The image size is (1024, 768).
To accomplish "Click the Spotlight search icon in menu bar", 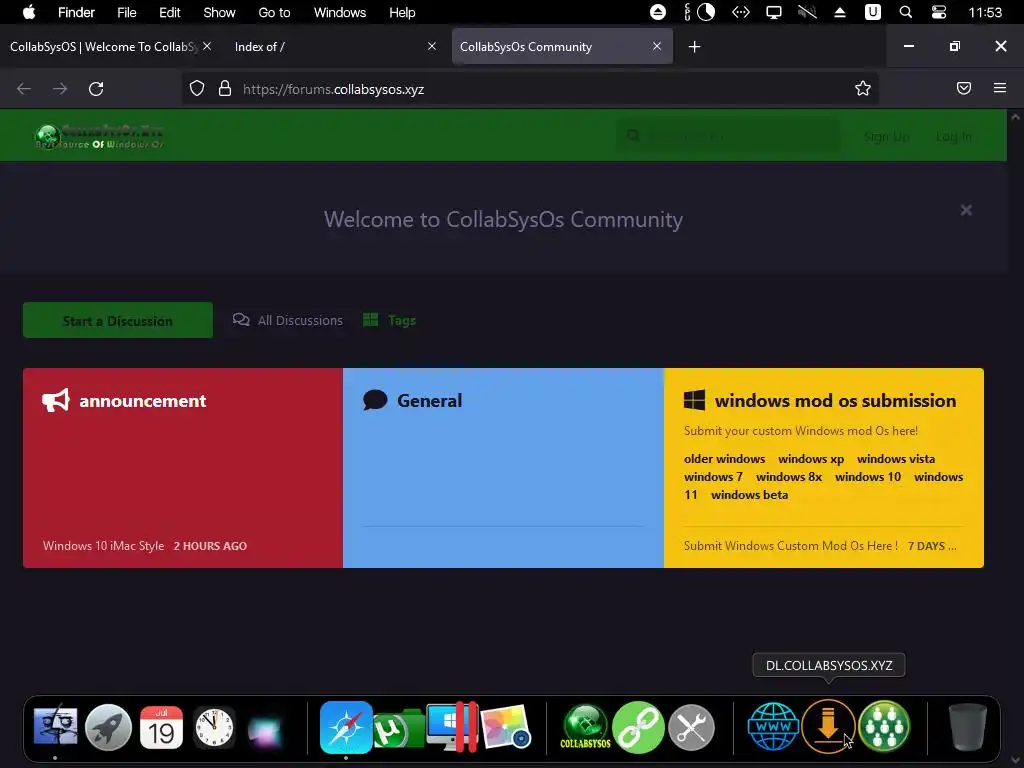I will pyautogui.click(x=906, y=12).
